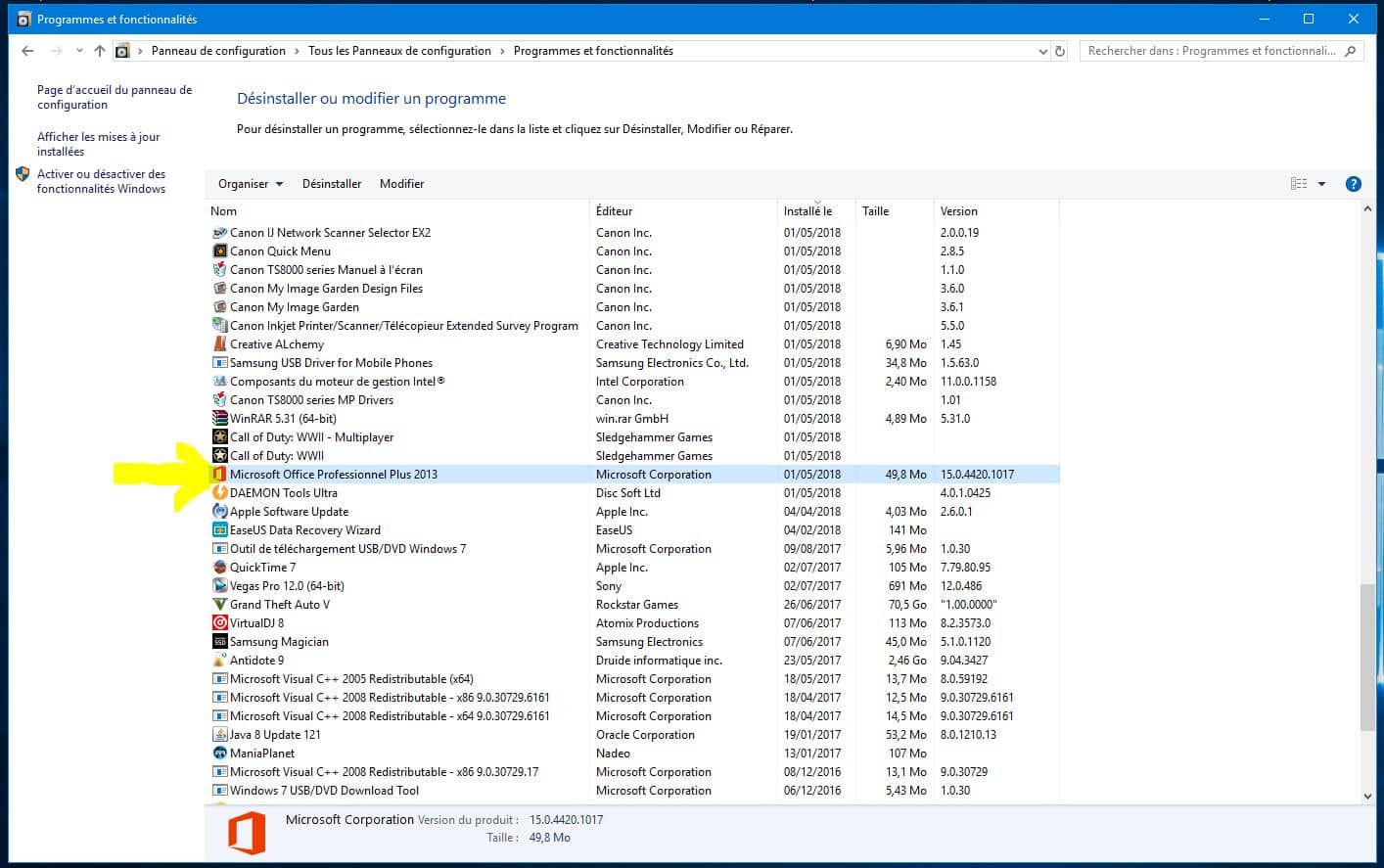Navigate to Tous les Panneaux de configuration breadcrumb
This screenshot has height=868, width=1384.
(400, 50)
